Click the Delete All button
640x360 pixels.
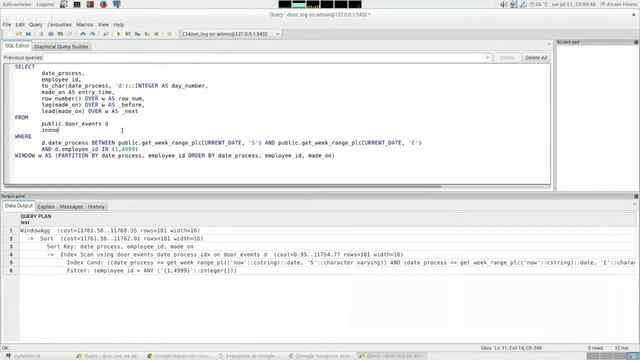536,58
